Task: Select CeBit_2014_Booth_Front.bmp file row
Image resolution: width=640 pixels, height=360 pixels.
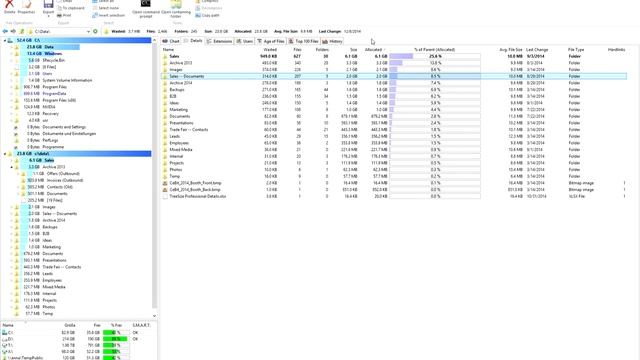Action: tap(394, 183)
